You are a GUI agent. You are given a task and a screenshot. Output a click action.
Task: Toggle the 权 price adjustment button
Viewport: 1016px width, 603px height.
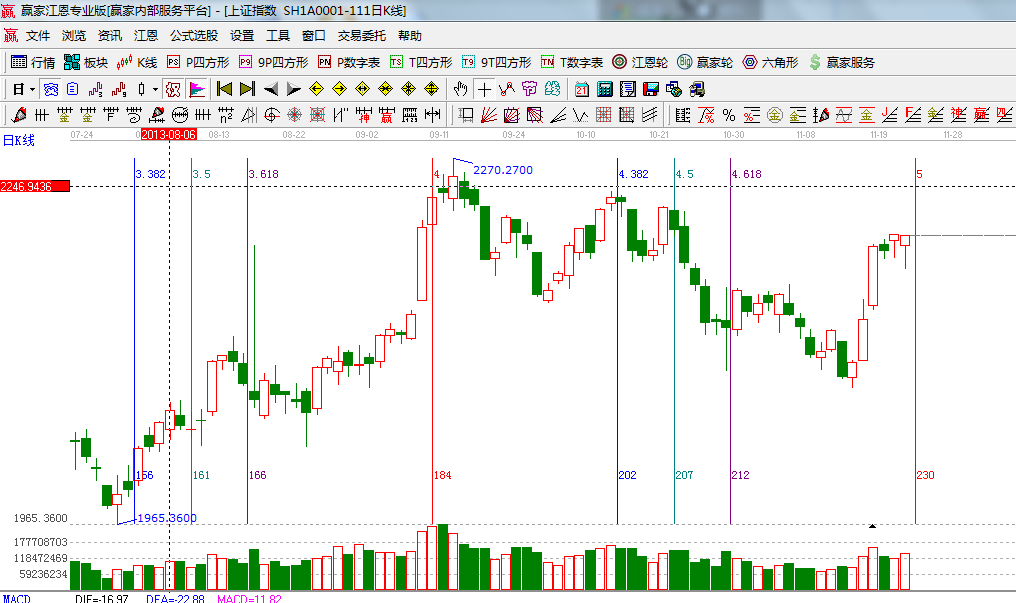point(173,89)
